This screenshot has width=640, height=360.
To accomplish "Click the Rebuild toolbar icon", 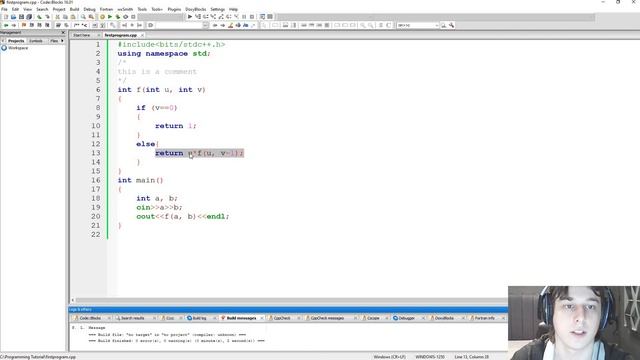I will coord(125,17).
